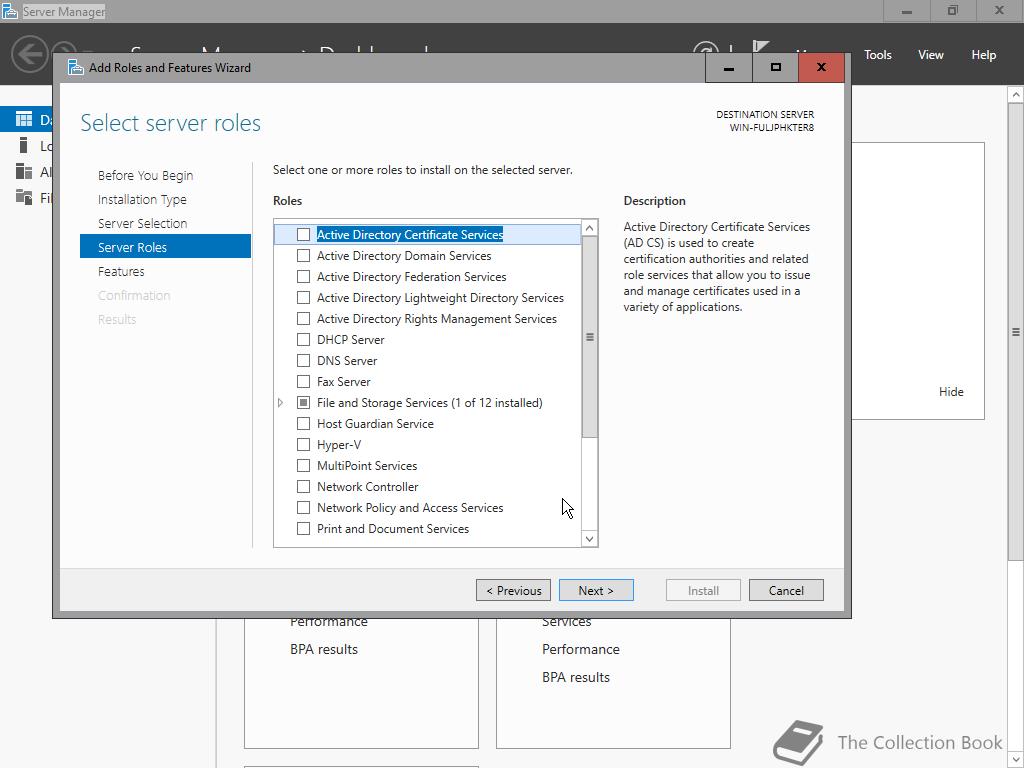The width and height of the screenshot is (1024, 768).
Task: Open the File and Storage Services sidebar icon
Action: (24, 197)
